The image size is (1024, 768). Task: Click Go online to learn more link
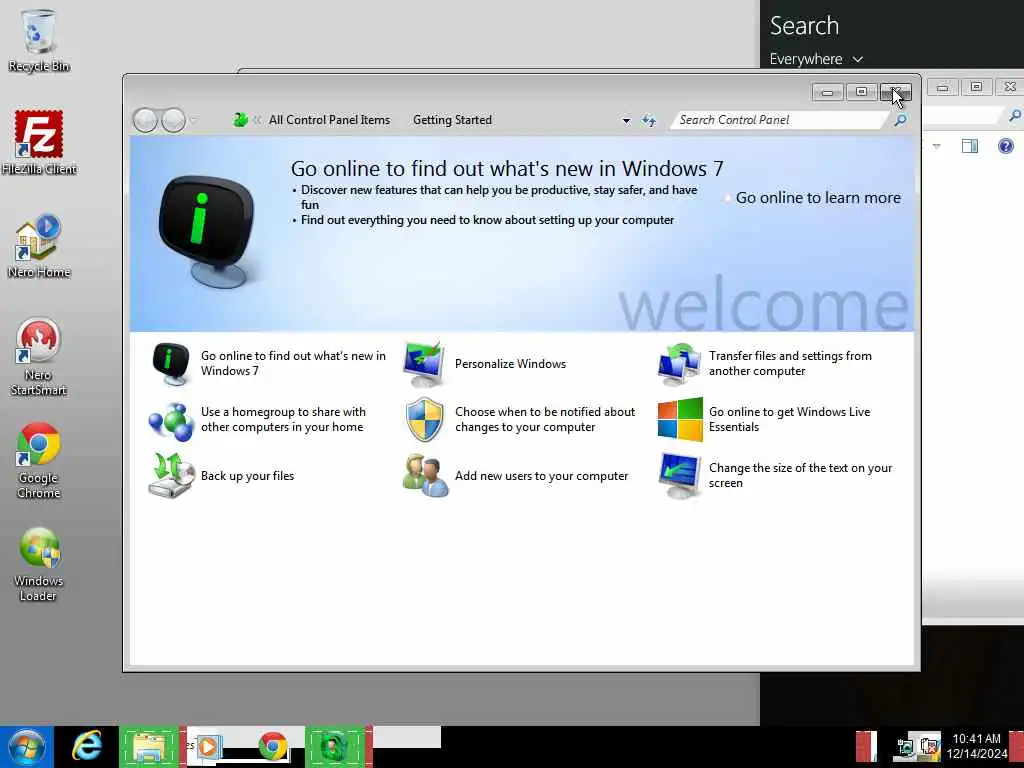(818, 197)
